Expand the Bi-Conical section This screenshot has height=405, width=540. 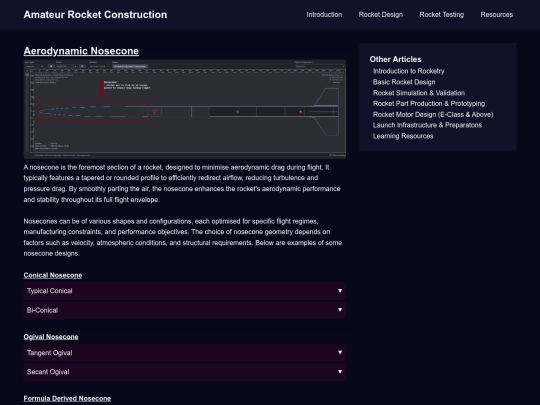(x=185, y=310)
